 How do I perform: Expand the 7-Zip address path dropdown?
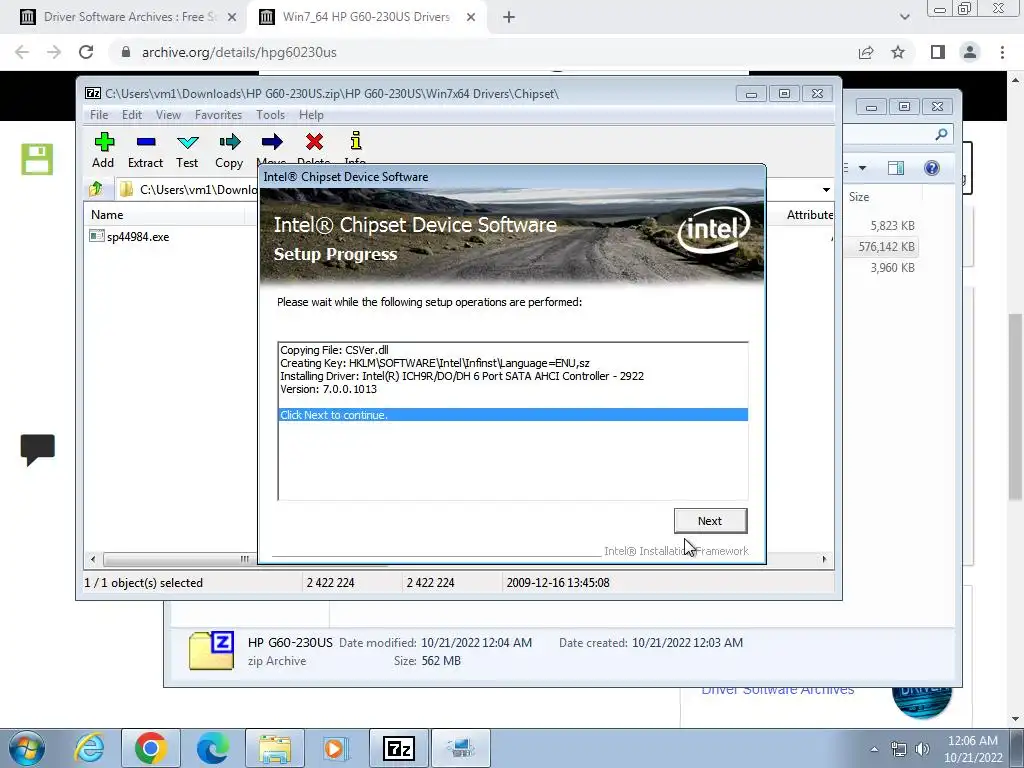(x=826, y=189)
